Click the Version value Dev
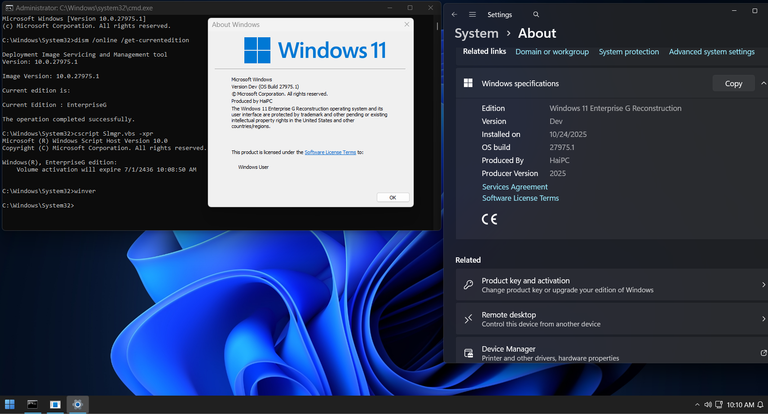Screen dimensions: 768x414 pyautogui.click(x=556, y=122)
